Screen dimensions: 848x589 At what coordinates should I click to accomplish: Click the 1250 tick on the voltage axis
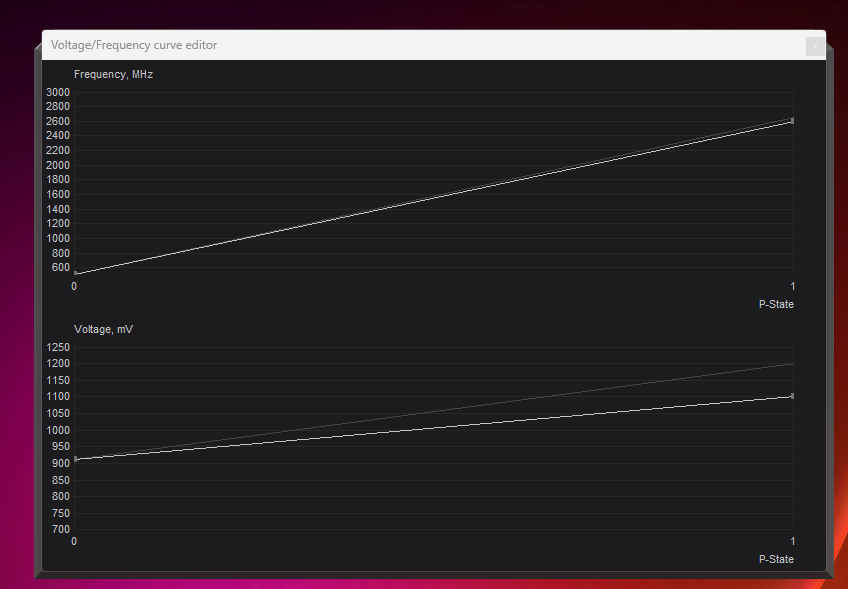pos(57,347)
